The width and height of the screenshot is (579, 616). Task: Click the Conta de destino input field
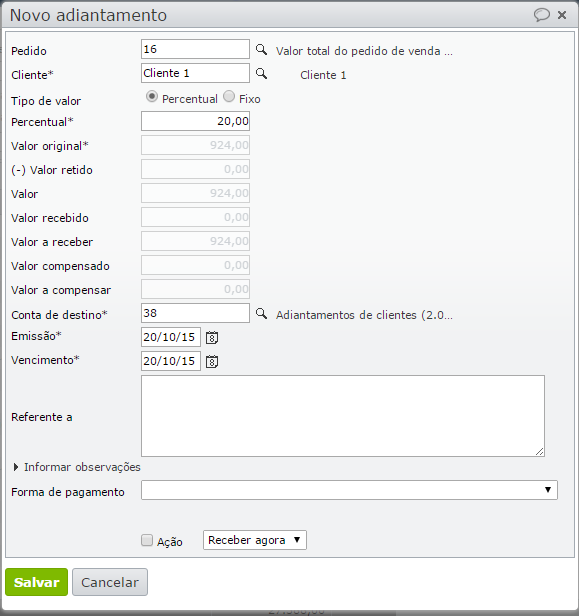pyautogui.click(x=195, y=313)
